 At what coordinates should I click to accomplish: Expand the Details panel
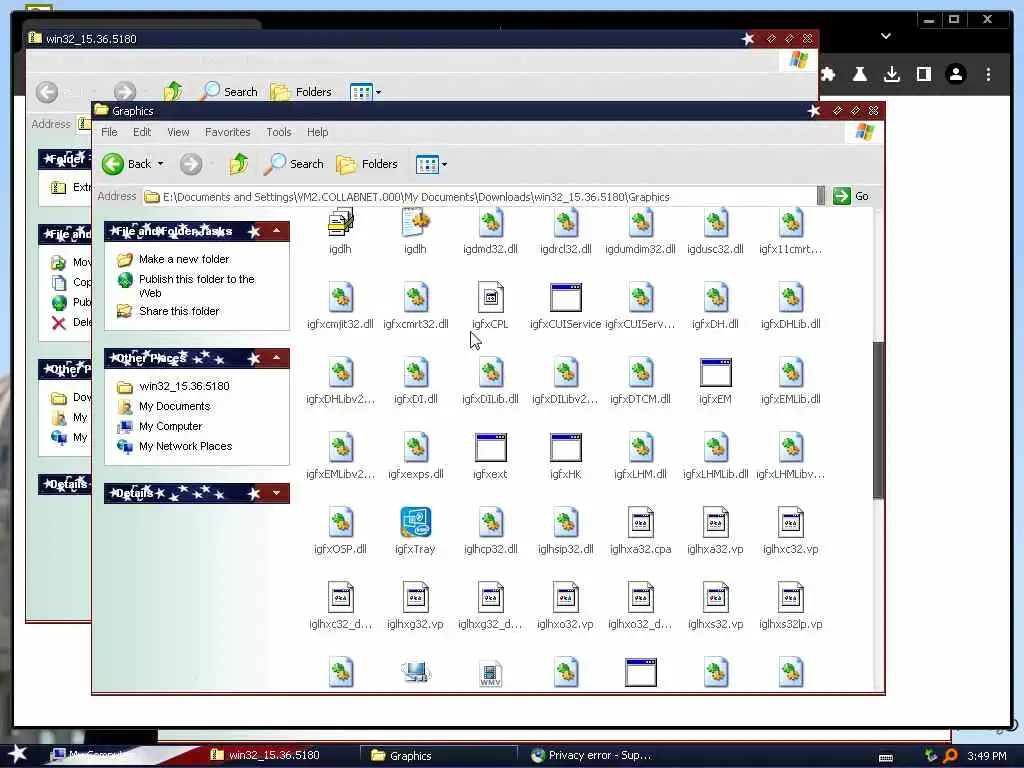[x=276, y=493]
